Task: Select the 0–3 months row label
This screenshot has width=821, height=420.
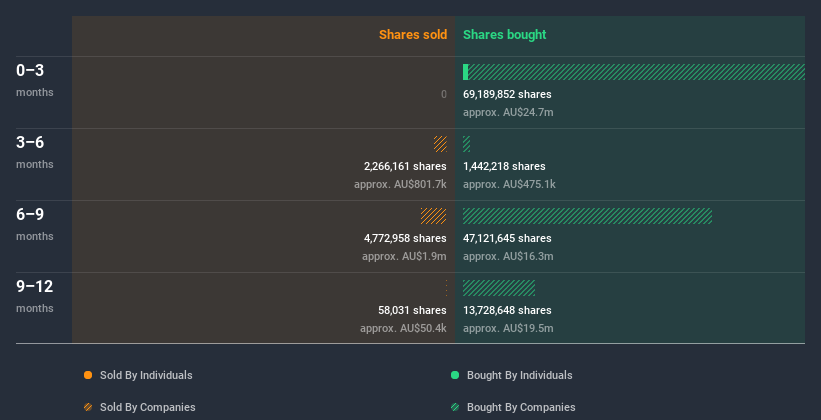Action: 35,81
